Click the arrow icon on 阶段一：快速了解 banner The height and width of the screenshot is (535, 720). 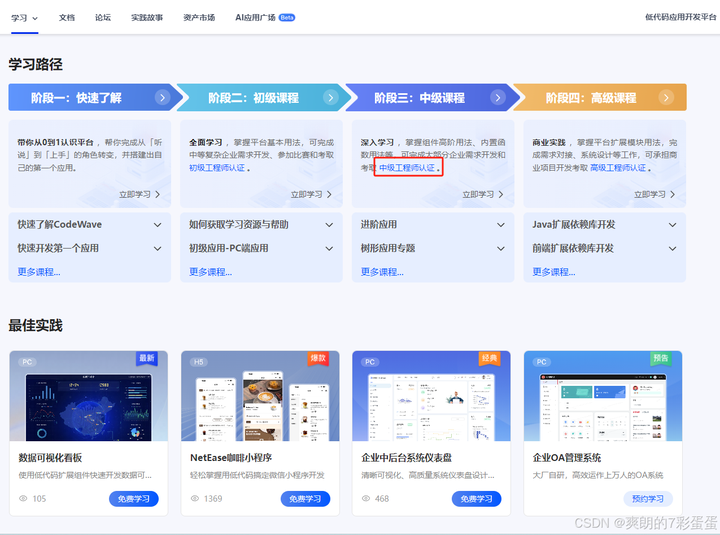pos(162,97)
